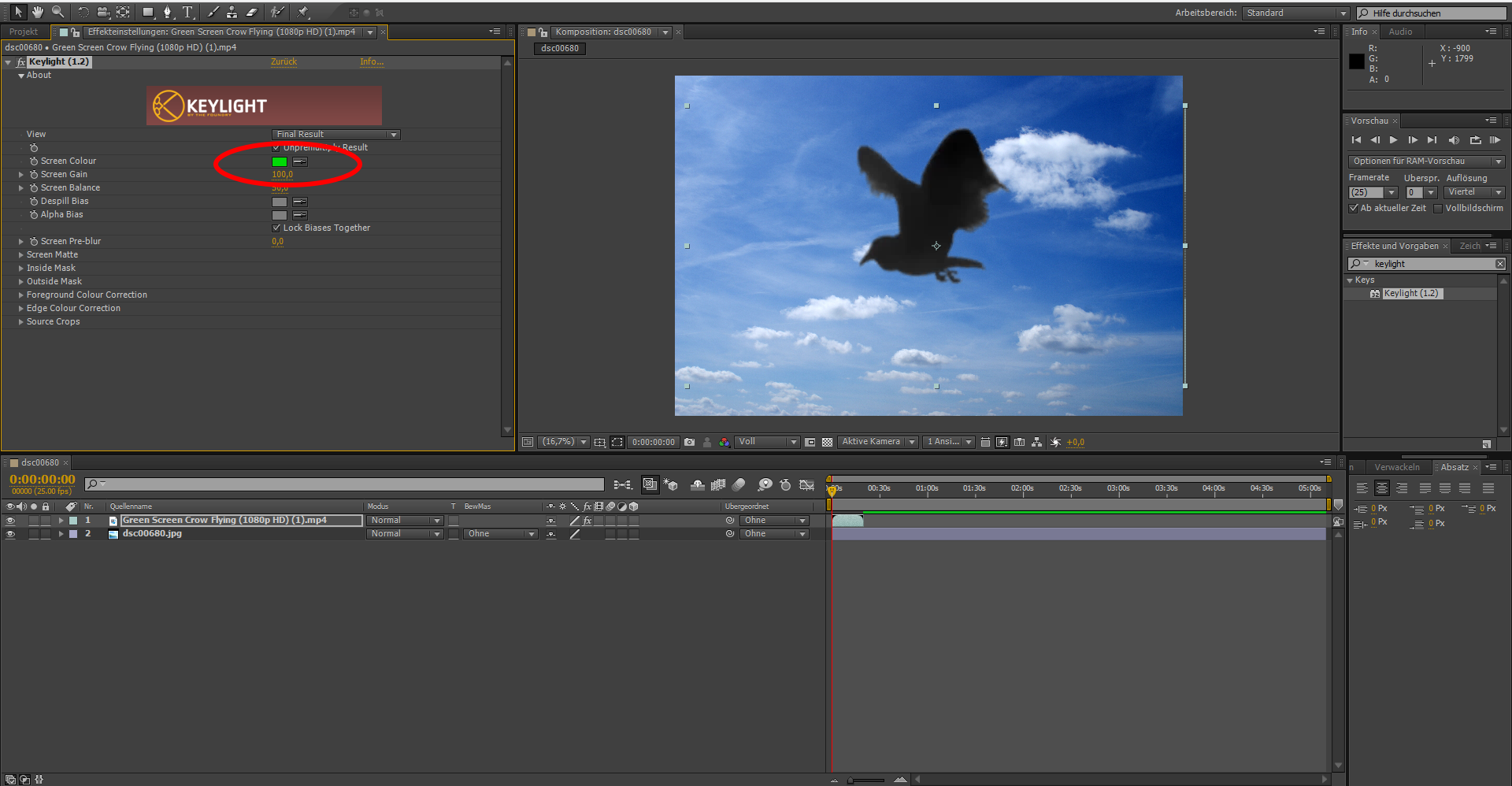This screenshot has height=786, width=1512.
Task: Switch to the Audio tab
Action: (x=1400, y=32)
